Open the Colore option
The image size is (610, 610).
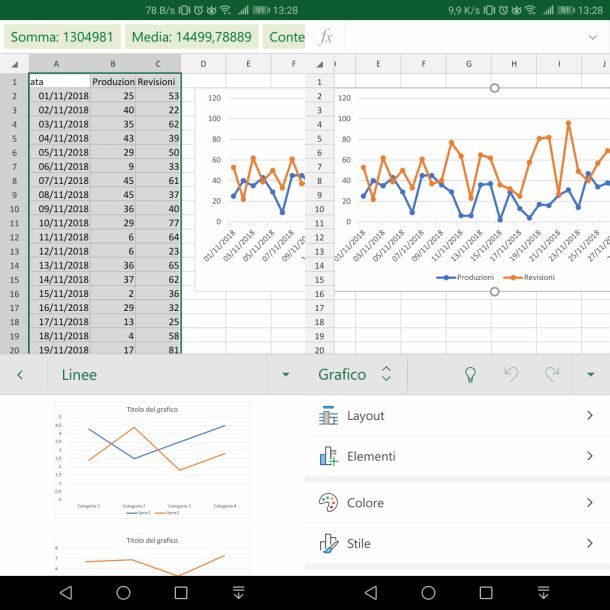(x=457, y=503)
